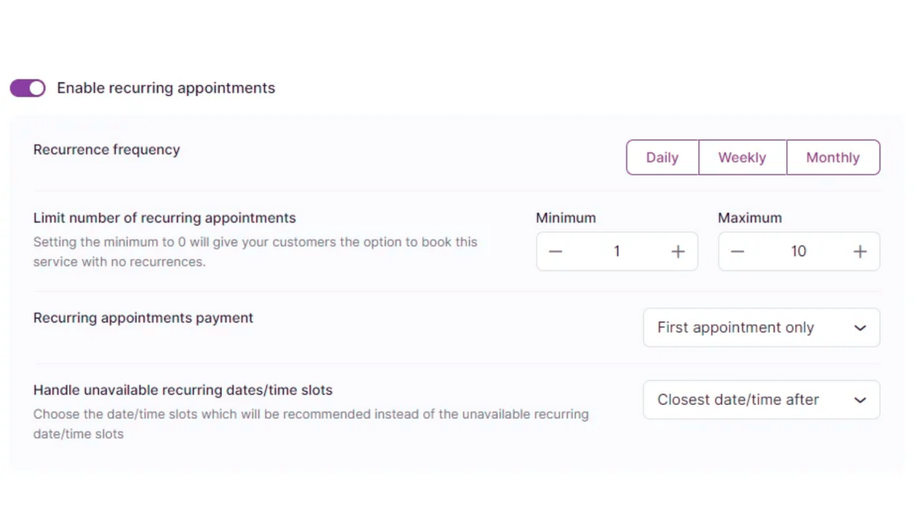Decrease the Maximum recurring appointments value
The image size is (920, 517).
(x=738, y=252)
